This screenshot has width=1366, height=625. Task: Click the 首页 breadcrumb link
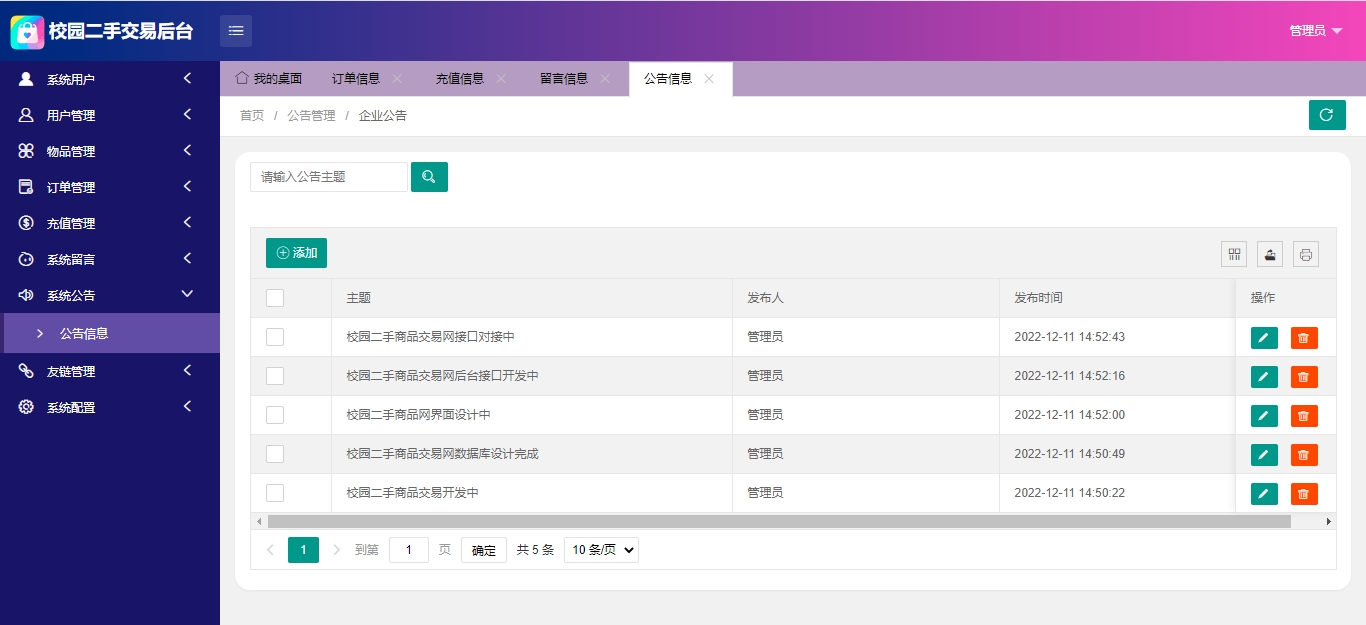(x=252, y=116)
